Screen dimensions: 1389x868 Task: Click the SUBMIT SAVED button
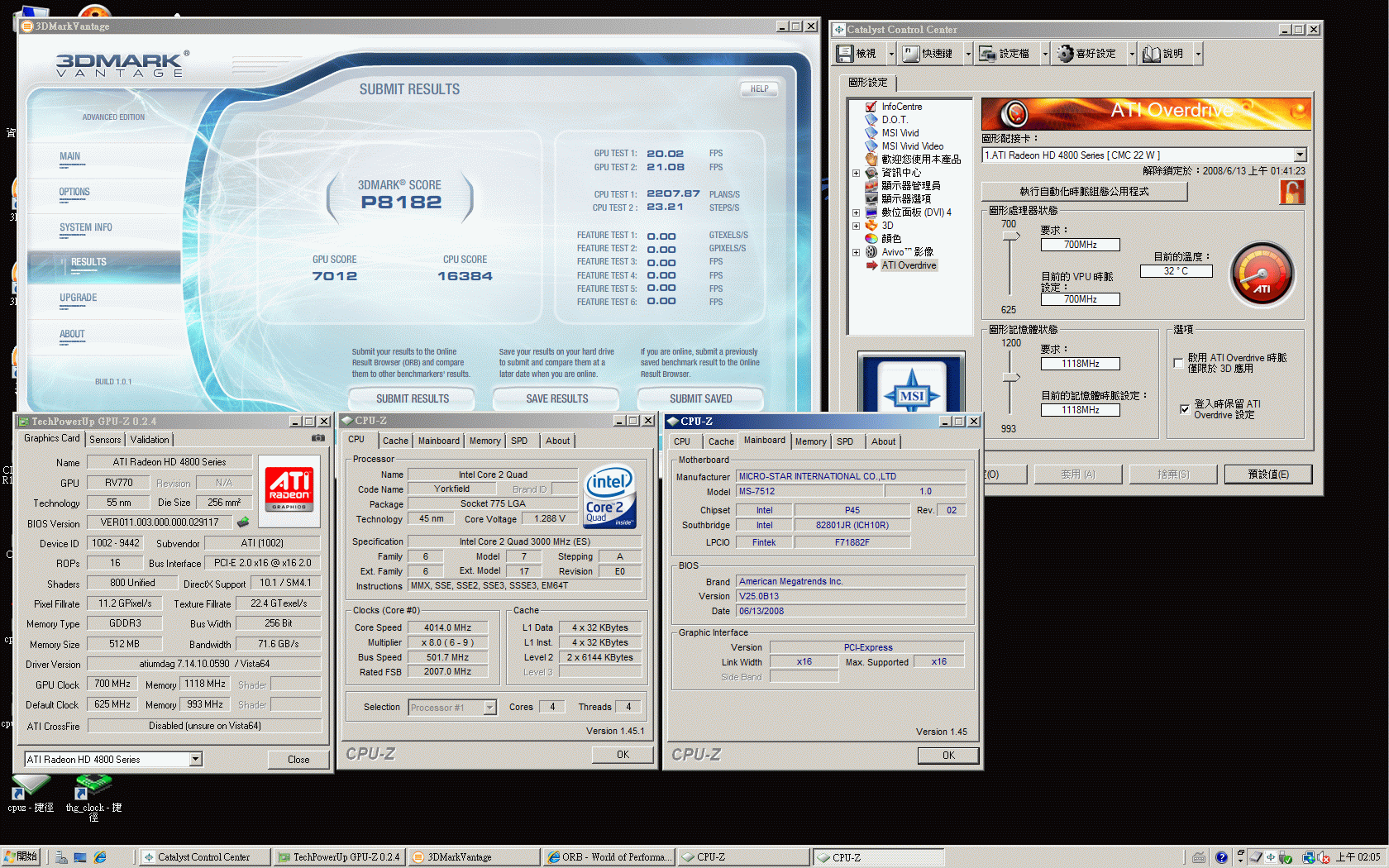click(x=701, y=398)
